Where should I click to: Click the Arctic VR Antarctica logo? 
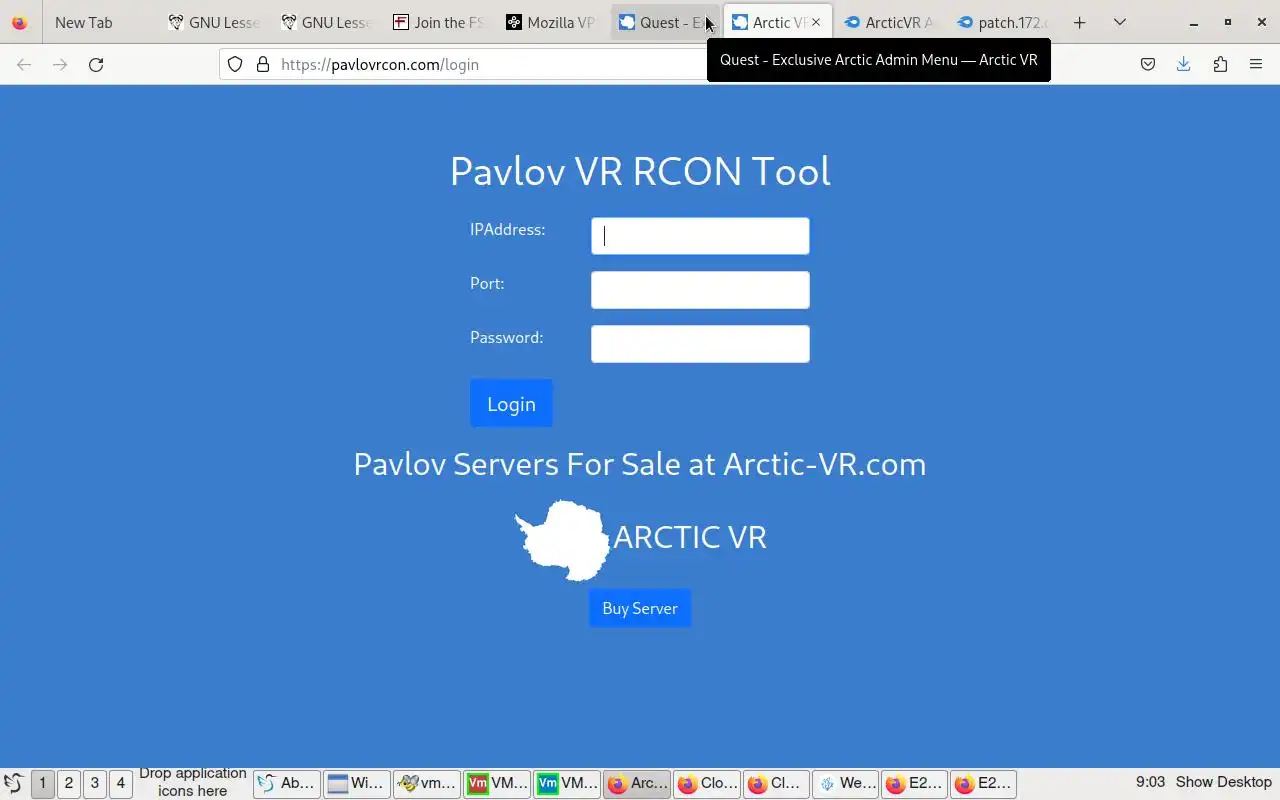(x=562, y=540)
